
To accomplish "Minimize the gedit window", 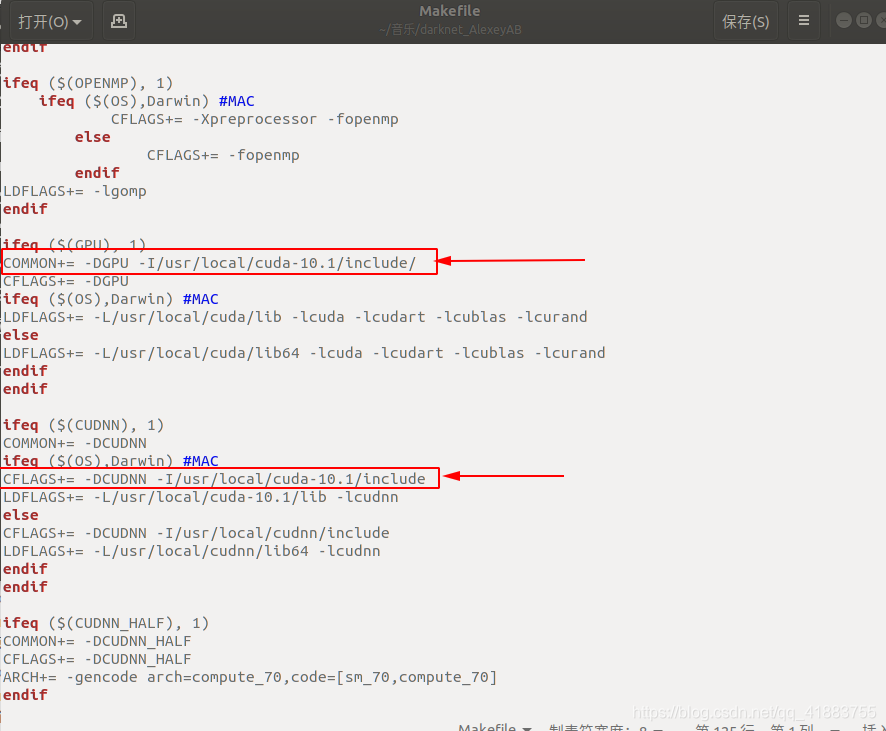I will point(844,21).
